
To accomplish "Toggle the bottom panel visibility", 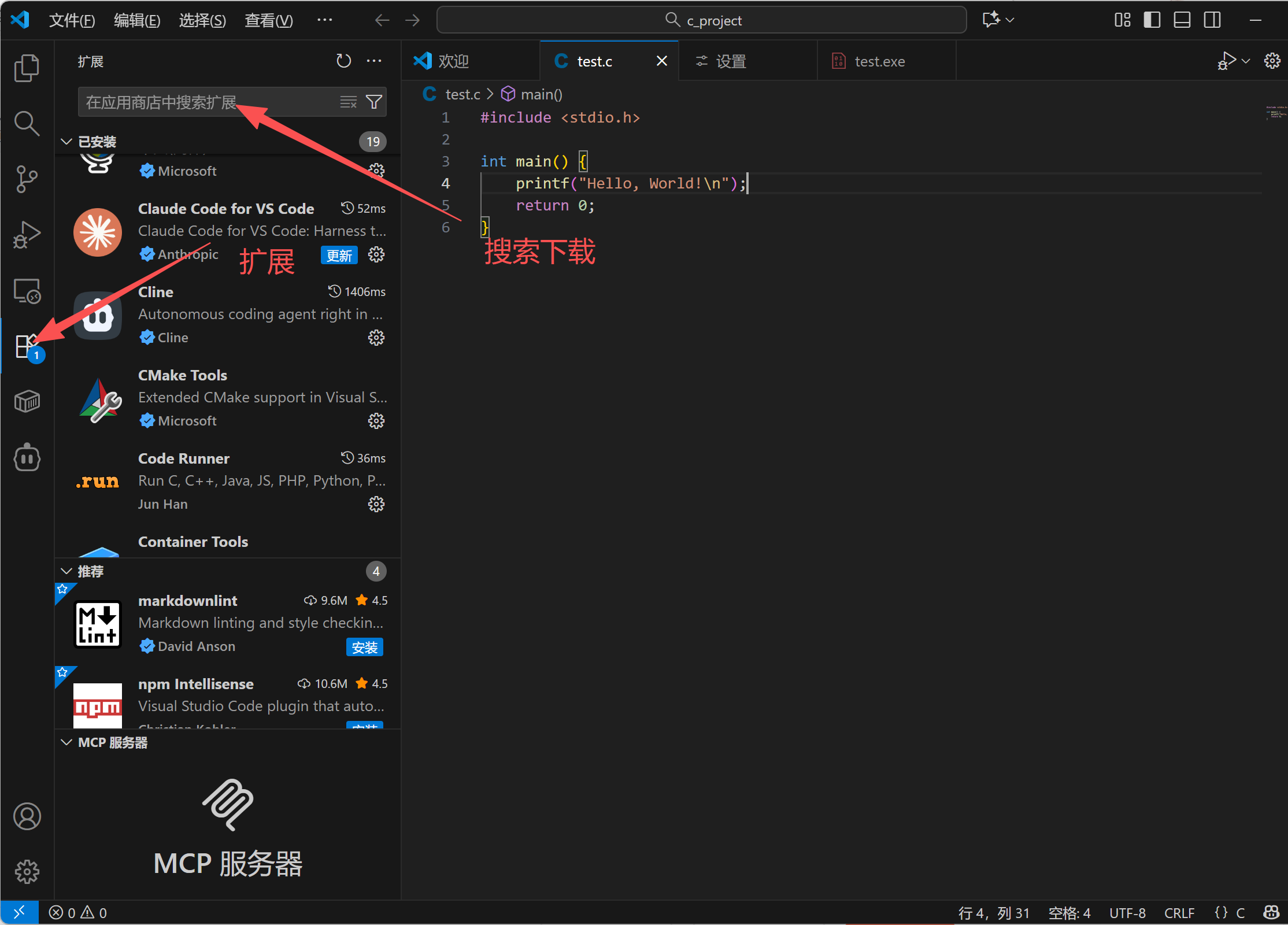I will click(1182, 19).
